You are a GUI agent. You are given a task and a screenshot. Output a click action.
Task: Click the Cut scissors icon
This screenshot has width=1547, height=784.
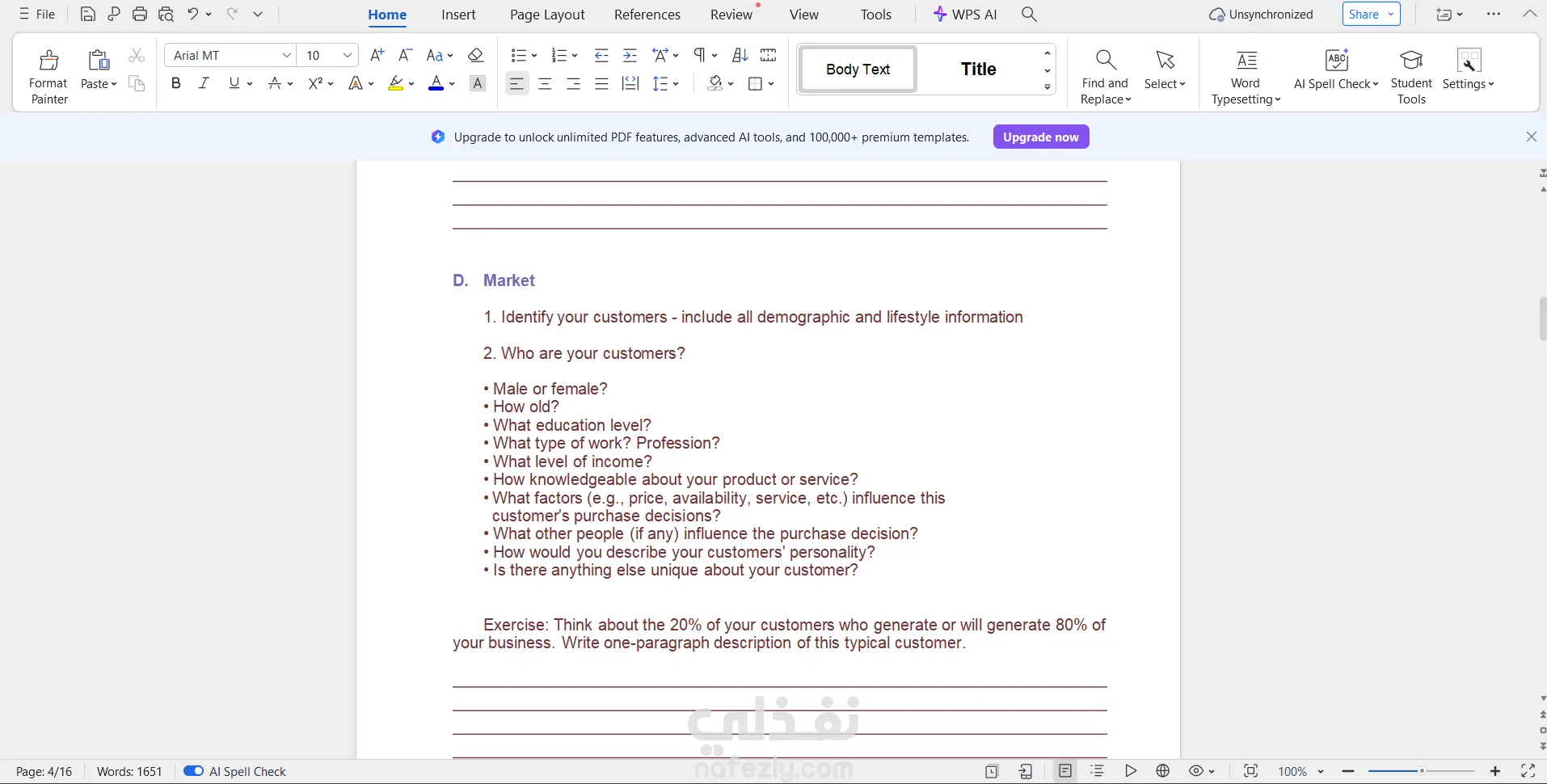point(137,56)
